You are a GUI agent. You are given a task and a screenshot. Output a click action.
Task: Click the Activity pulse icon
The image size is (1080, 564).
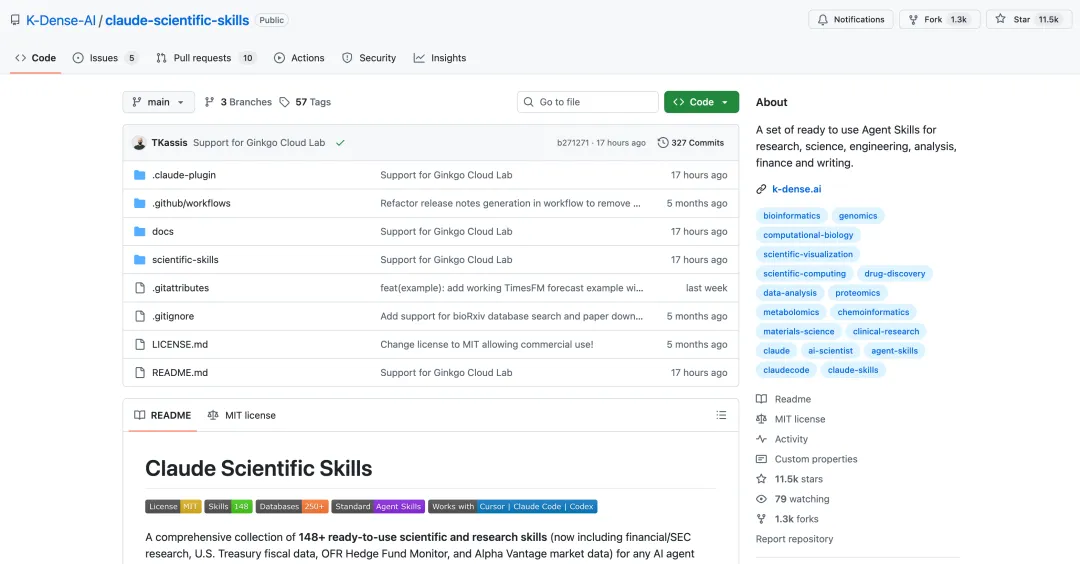point(762,439)
